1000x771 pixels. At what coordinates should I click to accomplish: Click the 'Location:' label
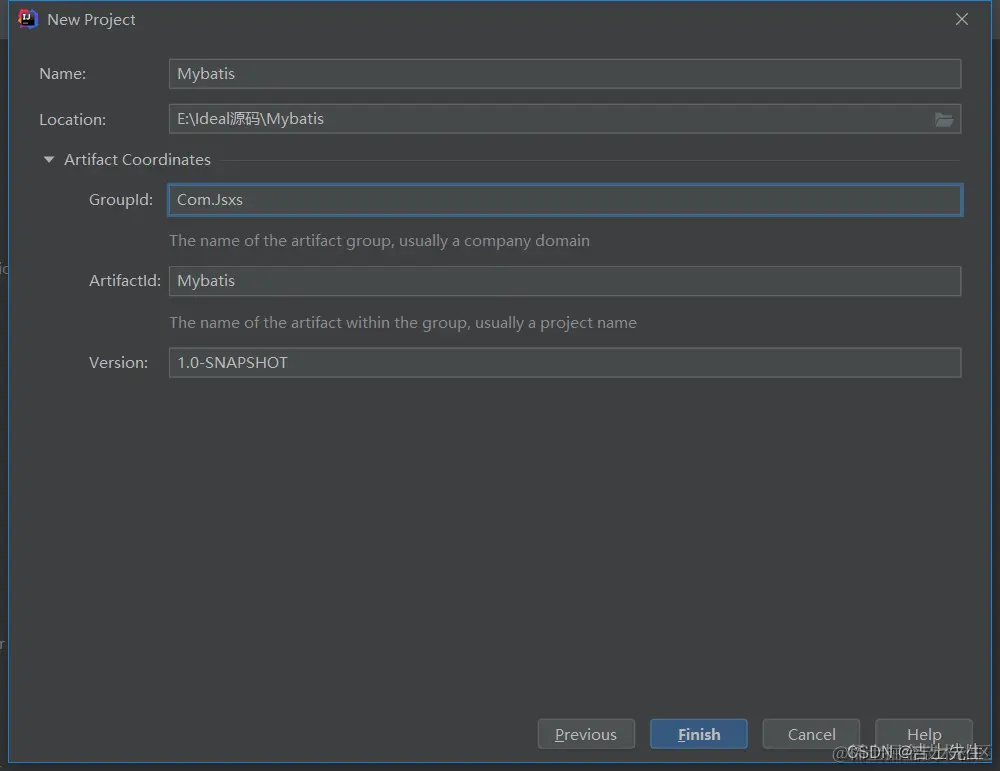[72, 119]
